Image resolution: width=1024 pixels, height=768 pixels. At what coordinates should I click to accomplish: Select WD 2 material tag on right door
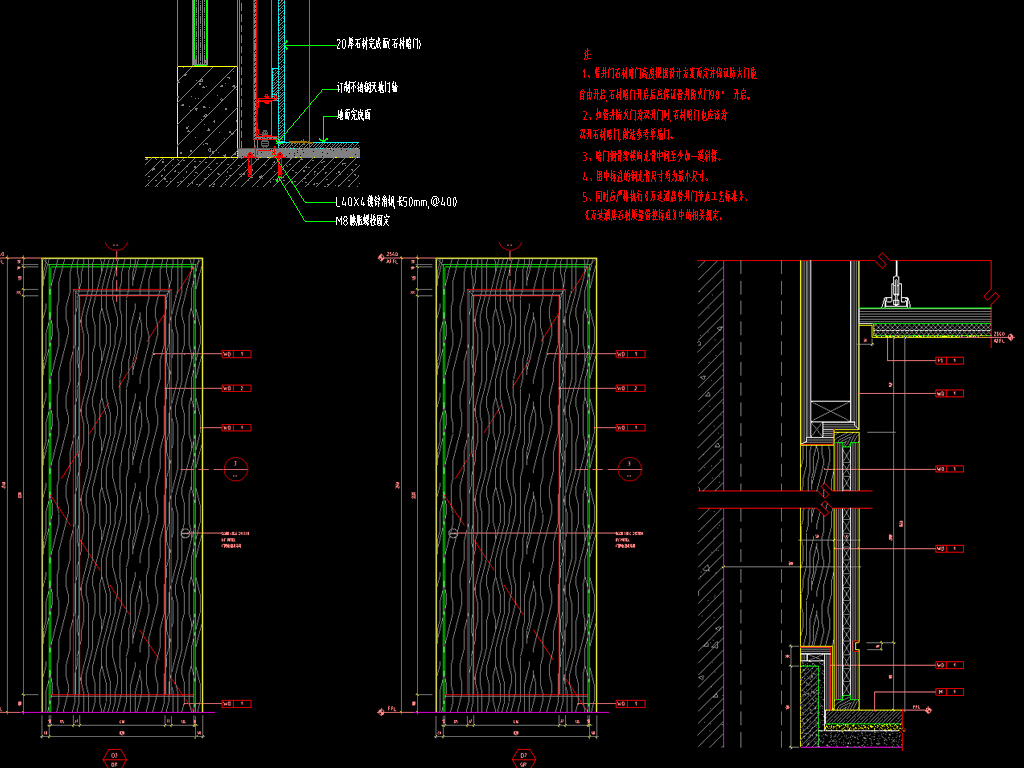click(629, 388)
